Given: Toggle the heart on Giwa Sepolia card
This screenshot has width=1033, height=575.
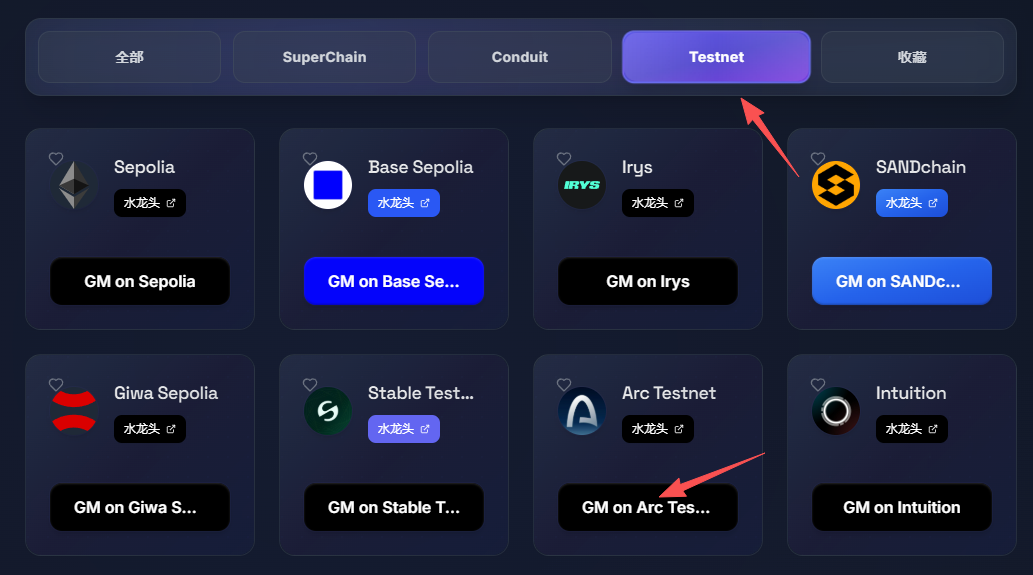Looking at the screenshot, I should click(56, 385).
